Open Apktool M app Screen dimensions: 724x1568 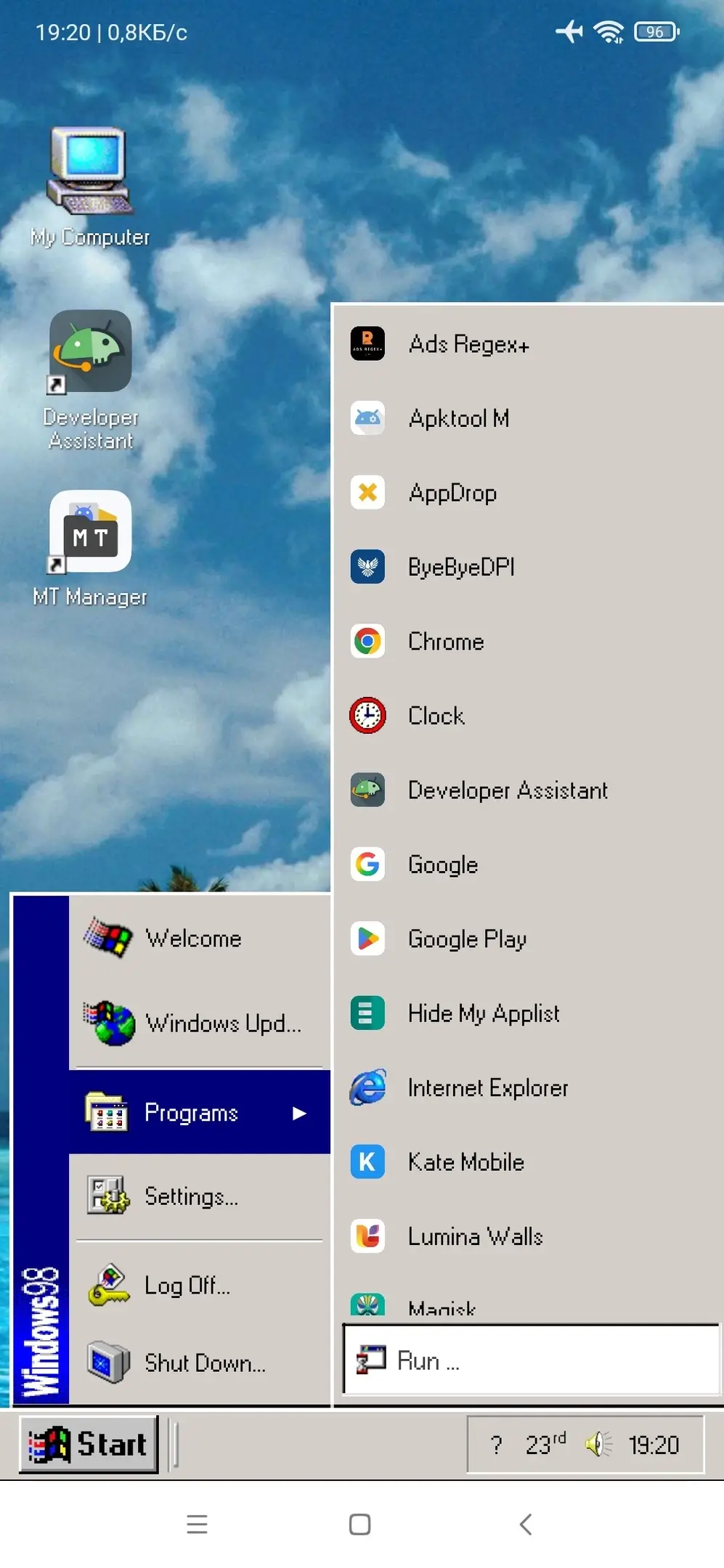pos(457,419)
